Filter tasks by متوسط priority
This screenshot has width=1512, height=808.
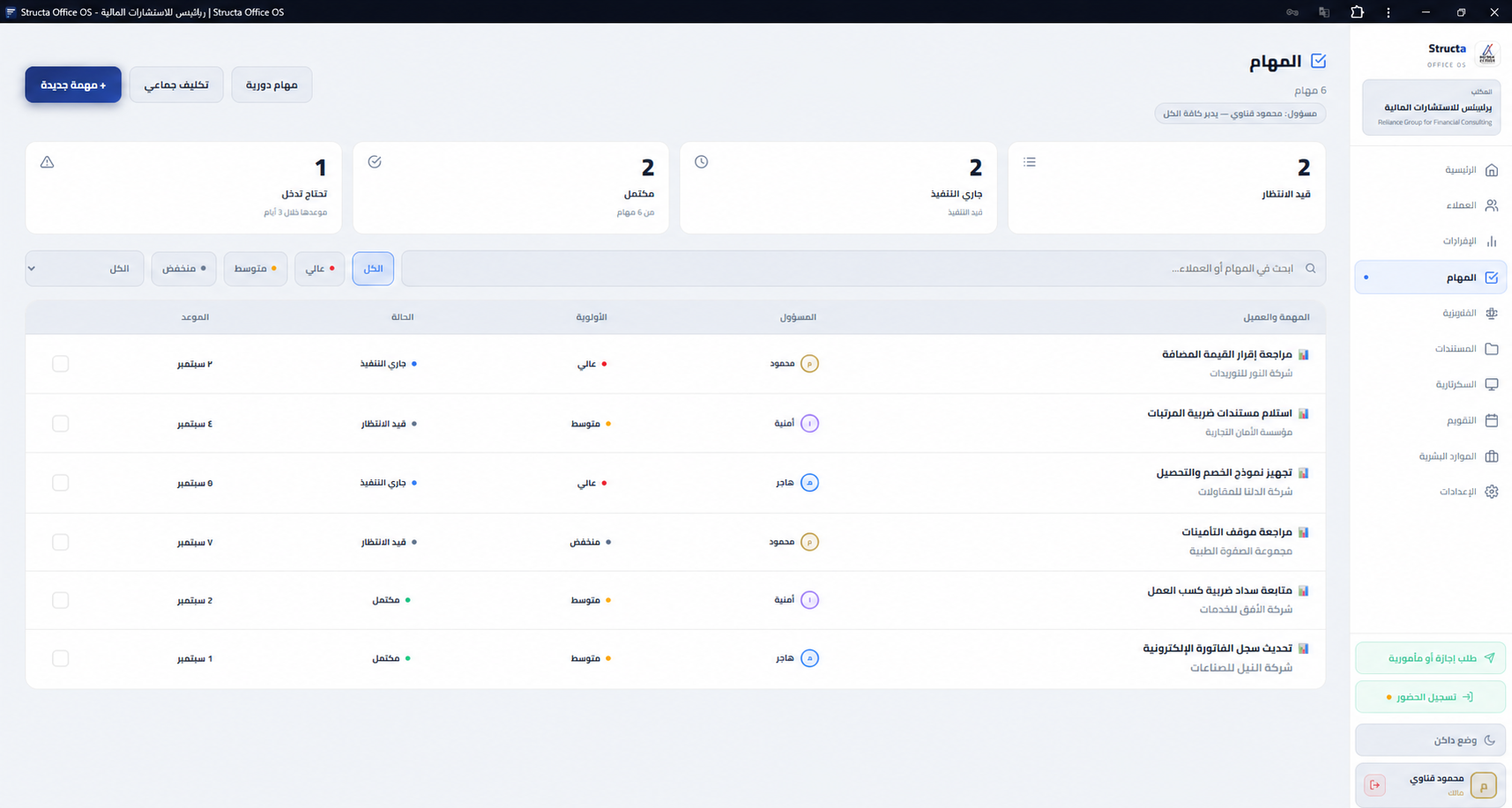coord(256,269)
